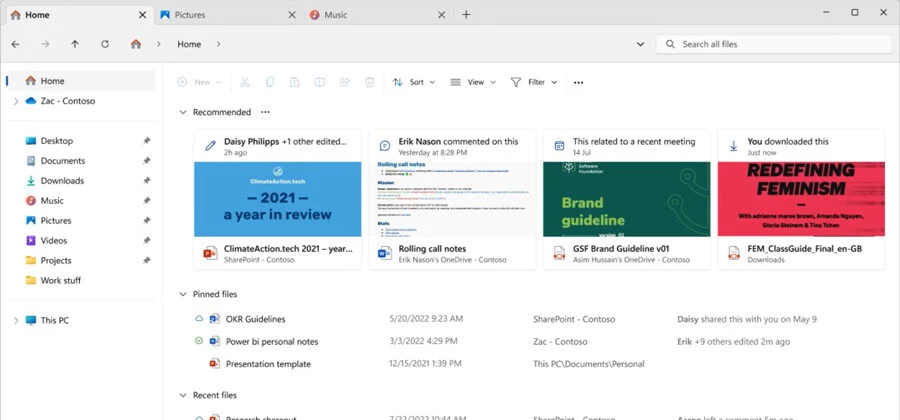Open the OKR Guidelines pinned file
This screenshot has width=900, height=420.
click(255, 319)
